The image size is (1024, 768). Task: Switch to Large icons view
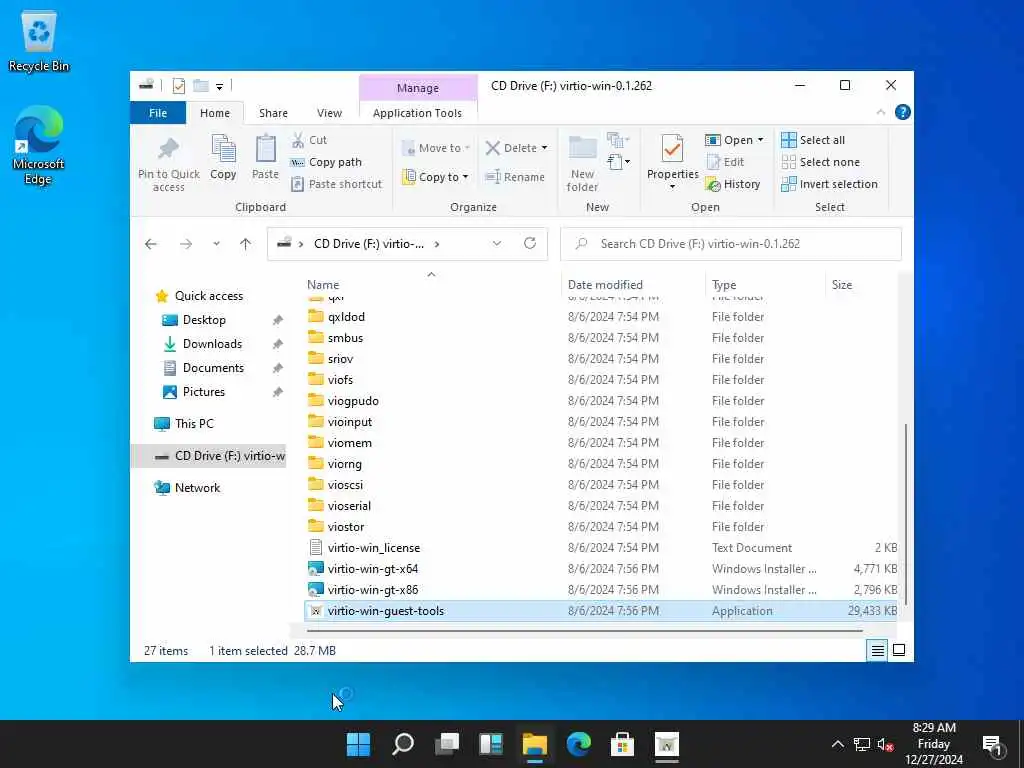tap(899, 650)
